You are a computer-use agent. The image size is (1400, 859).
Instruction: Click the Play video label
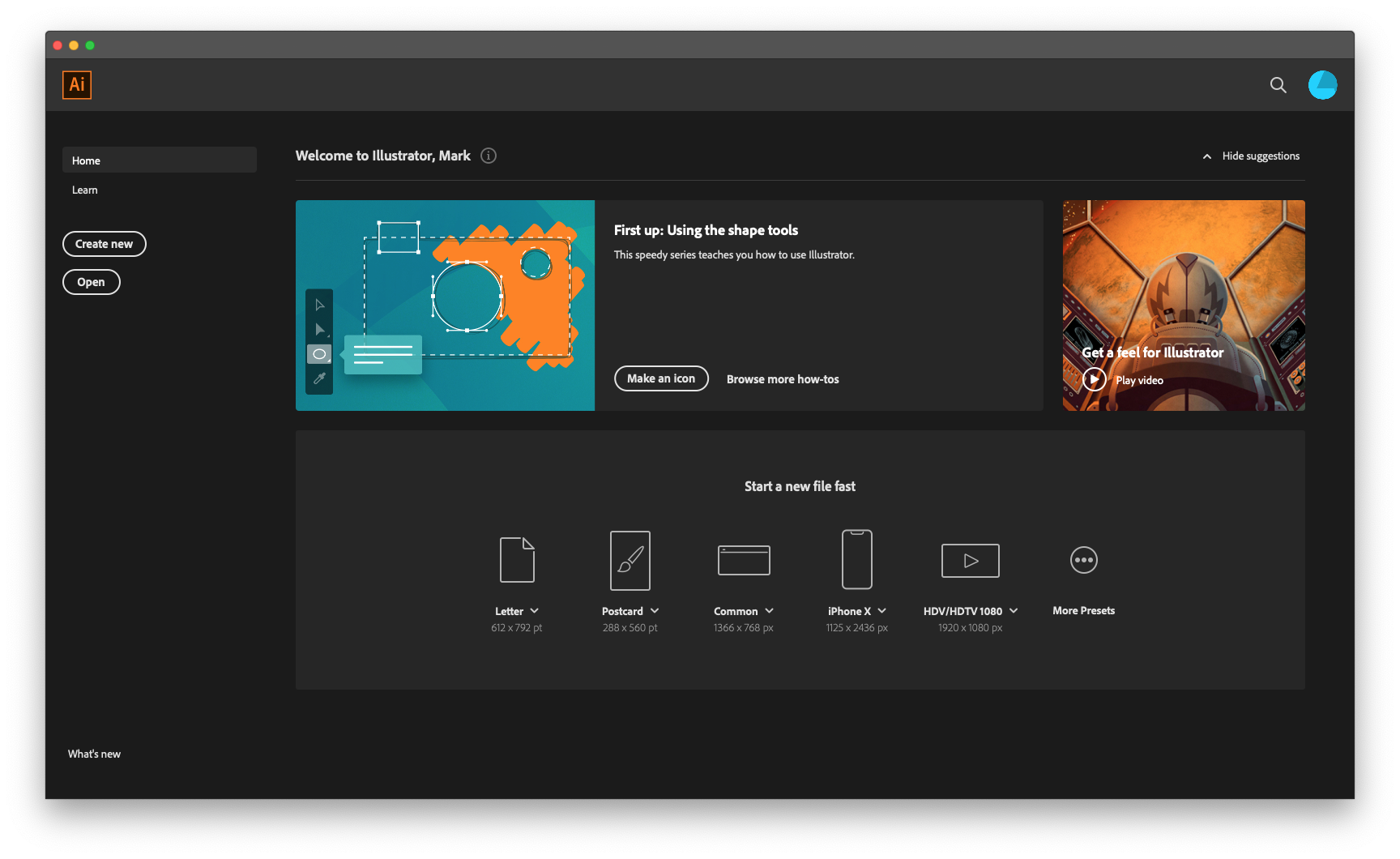(x=1139, y=380)
